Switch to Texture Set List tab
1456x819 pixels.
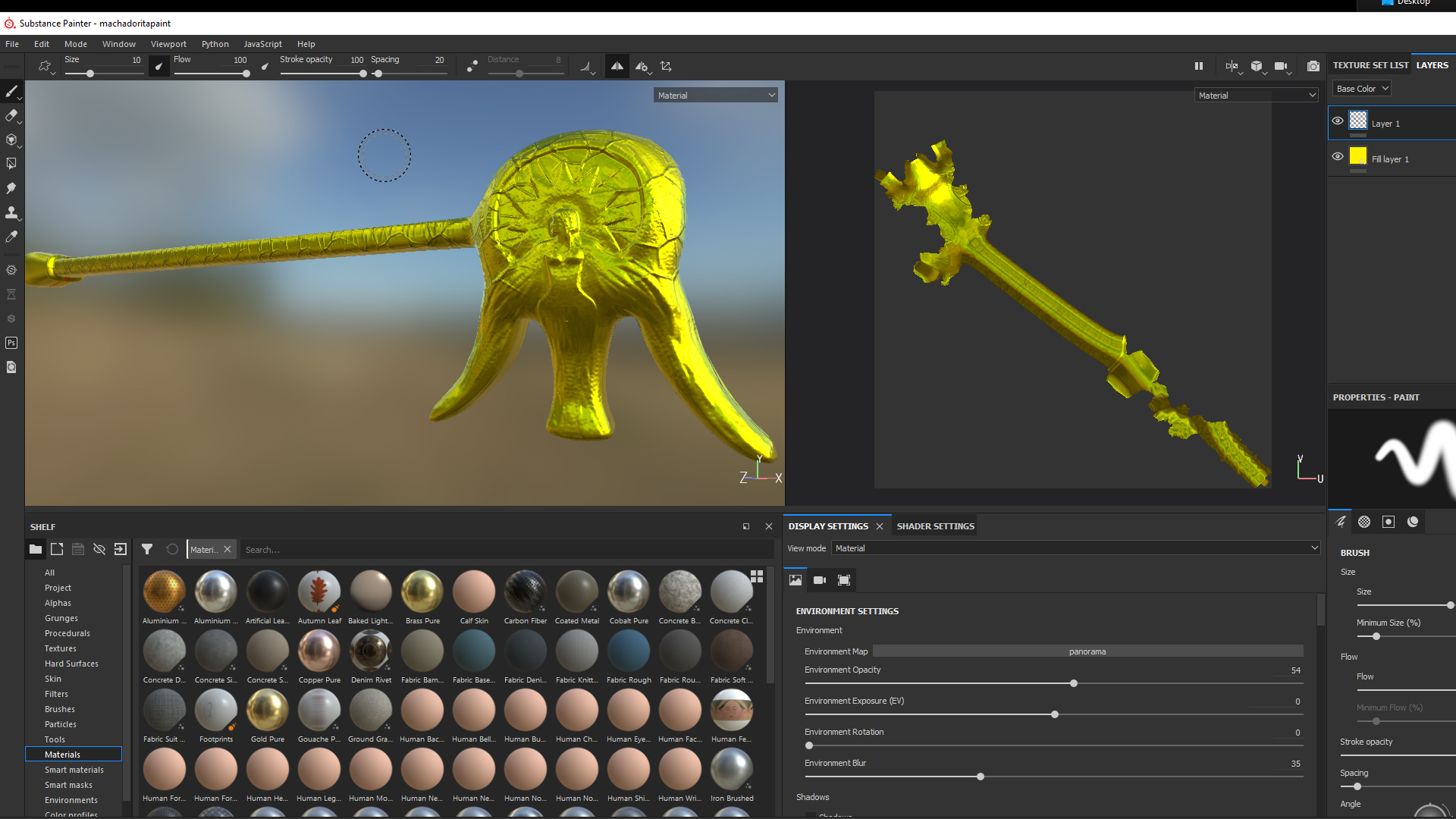[x=1370, y=65]
